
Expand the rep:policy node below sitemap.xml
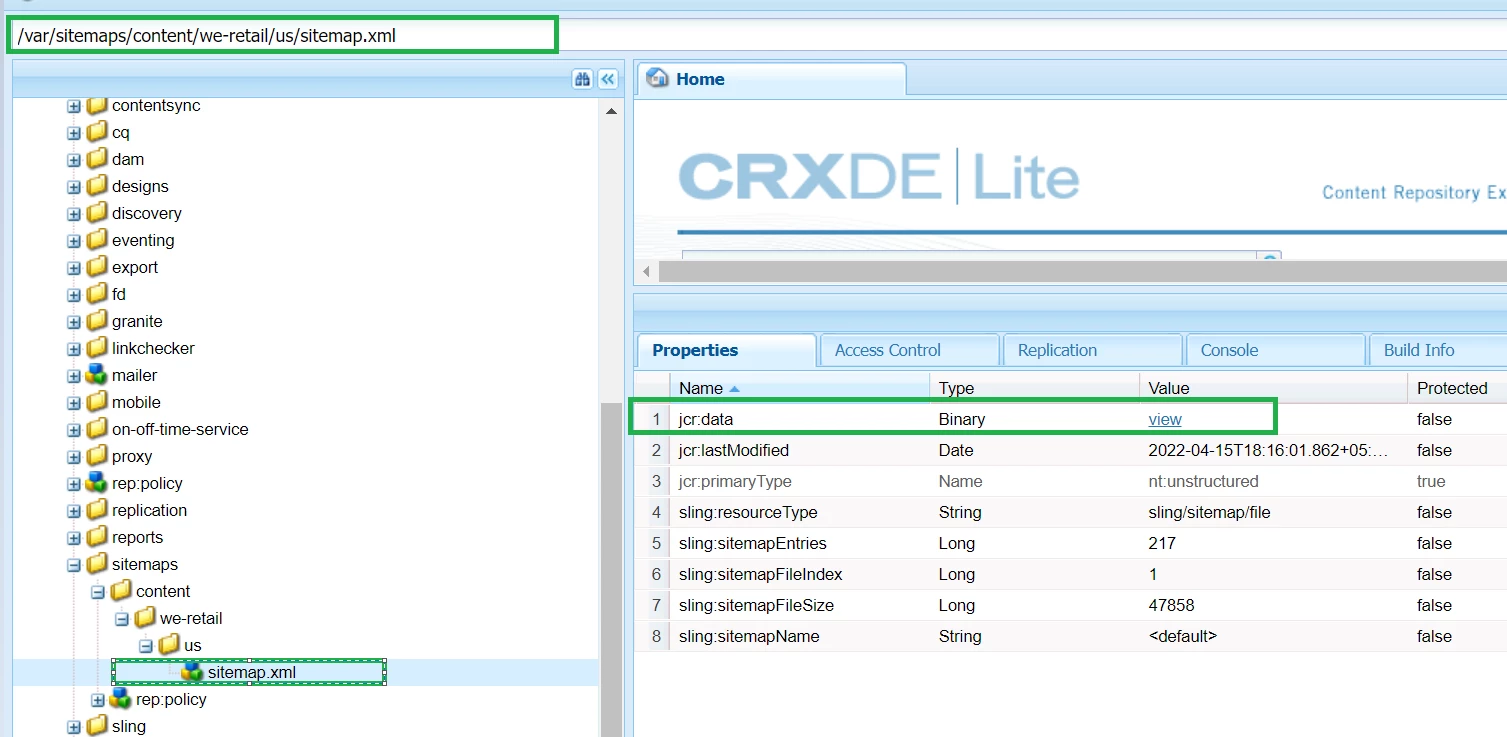tap(98, 700)
